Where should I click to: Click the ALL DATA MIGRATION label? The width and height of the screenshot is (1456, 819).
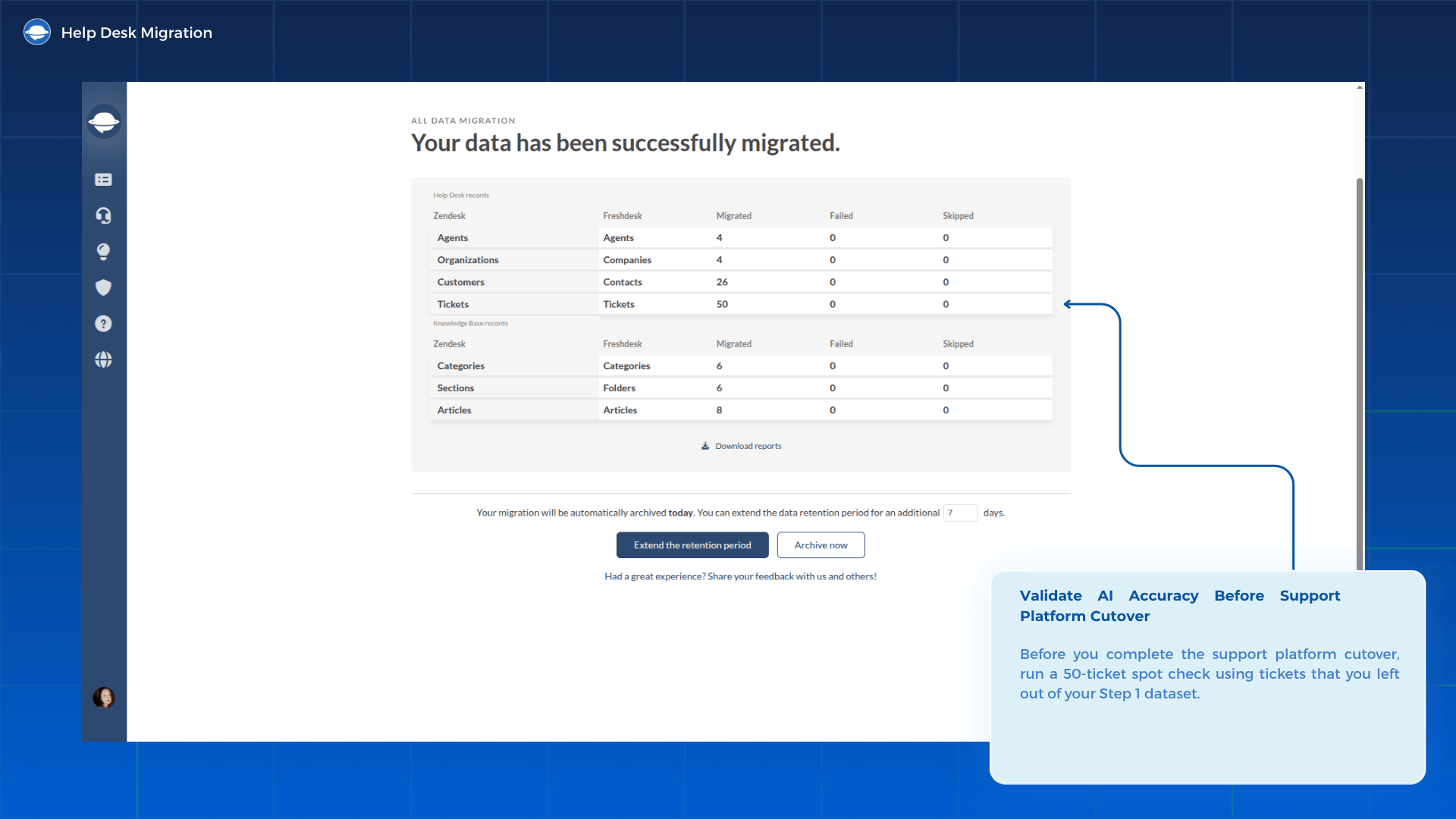click(x=463, y=121)
